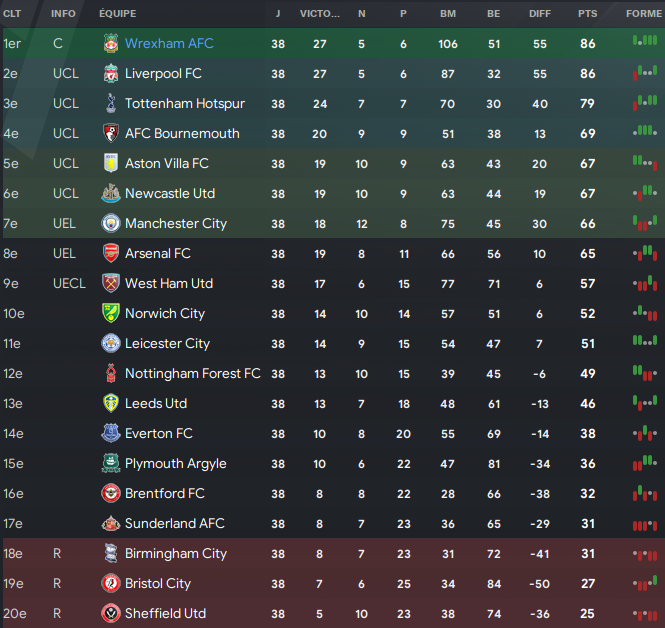This screenshot has width=665, height=628.
Task: Click the Manchester City badge icon
Action: point(111,223)
